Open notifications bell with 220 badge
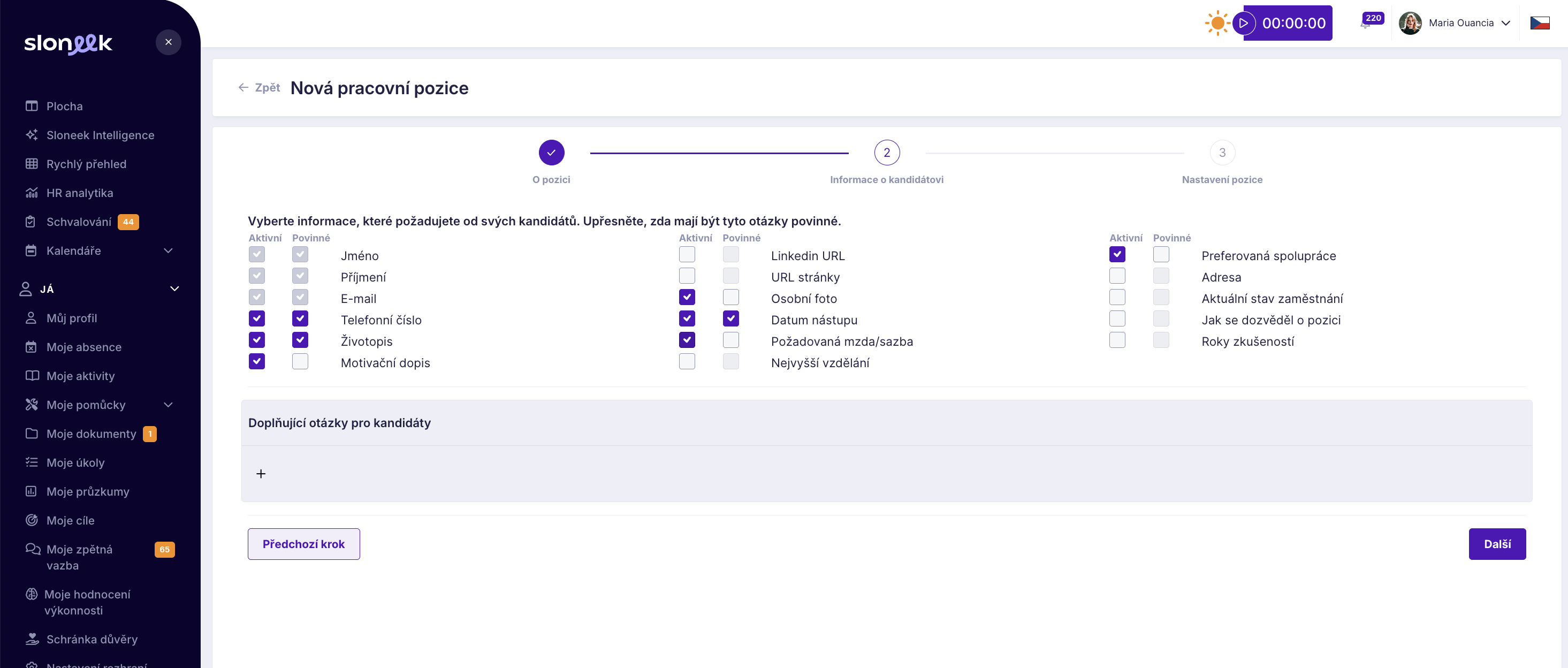The height and width of the screenshot is (668, 1568). click(1367, 23)
